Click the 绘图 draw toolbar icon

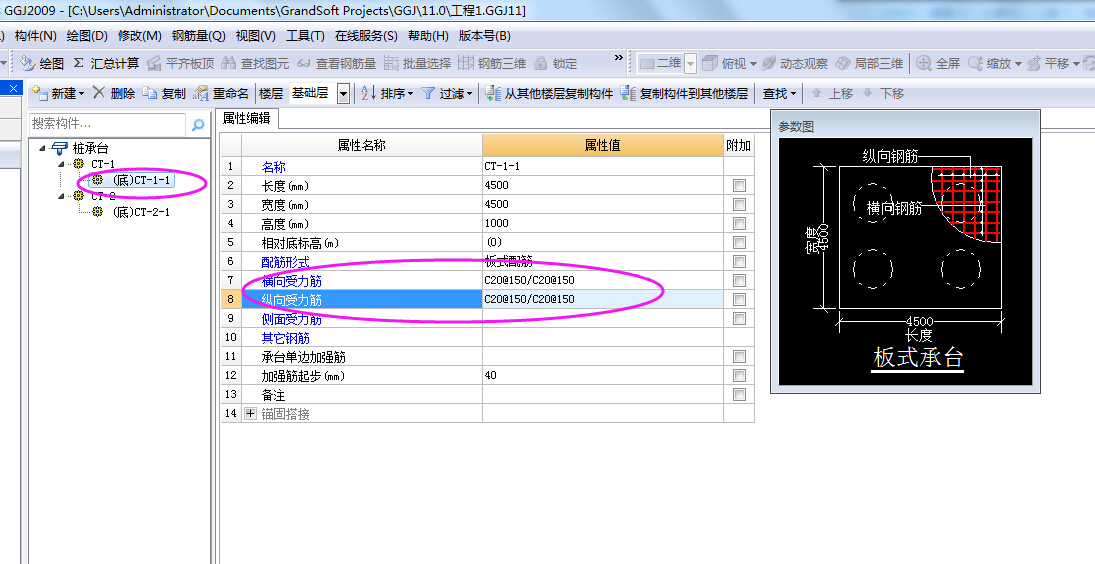pos(27,64)
